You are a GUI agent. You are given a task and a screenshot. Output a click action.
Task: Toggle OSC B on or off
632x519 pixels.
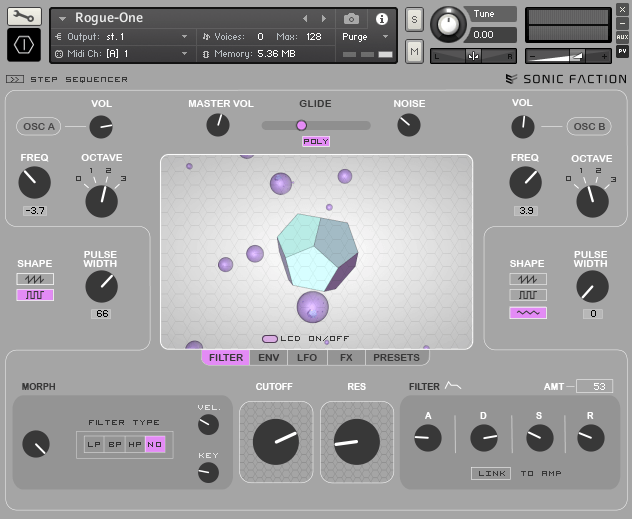click(x=589, y=127)
